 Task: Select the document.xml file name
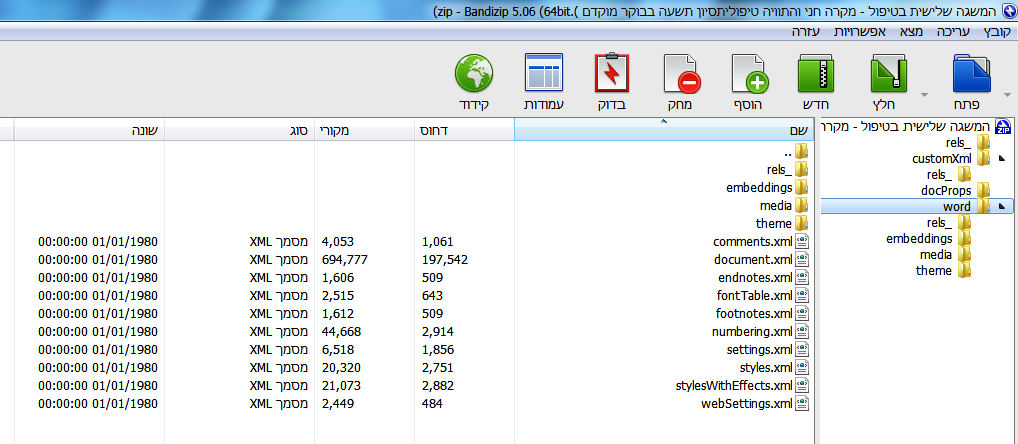coord(753,260)
